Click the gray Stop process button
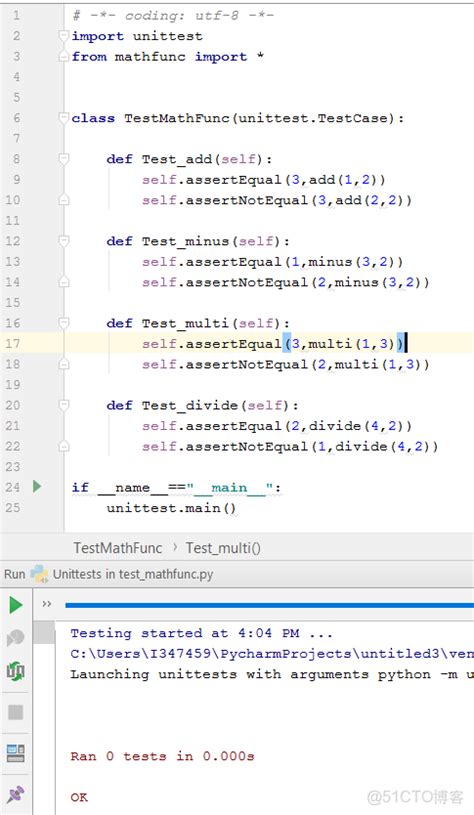Viewport: 474px width, 815px height. [16, 712]
